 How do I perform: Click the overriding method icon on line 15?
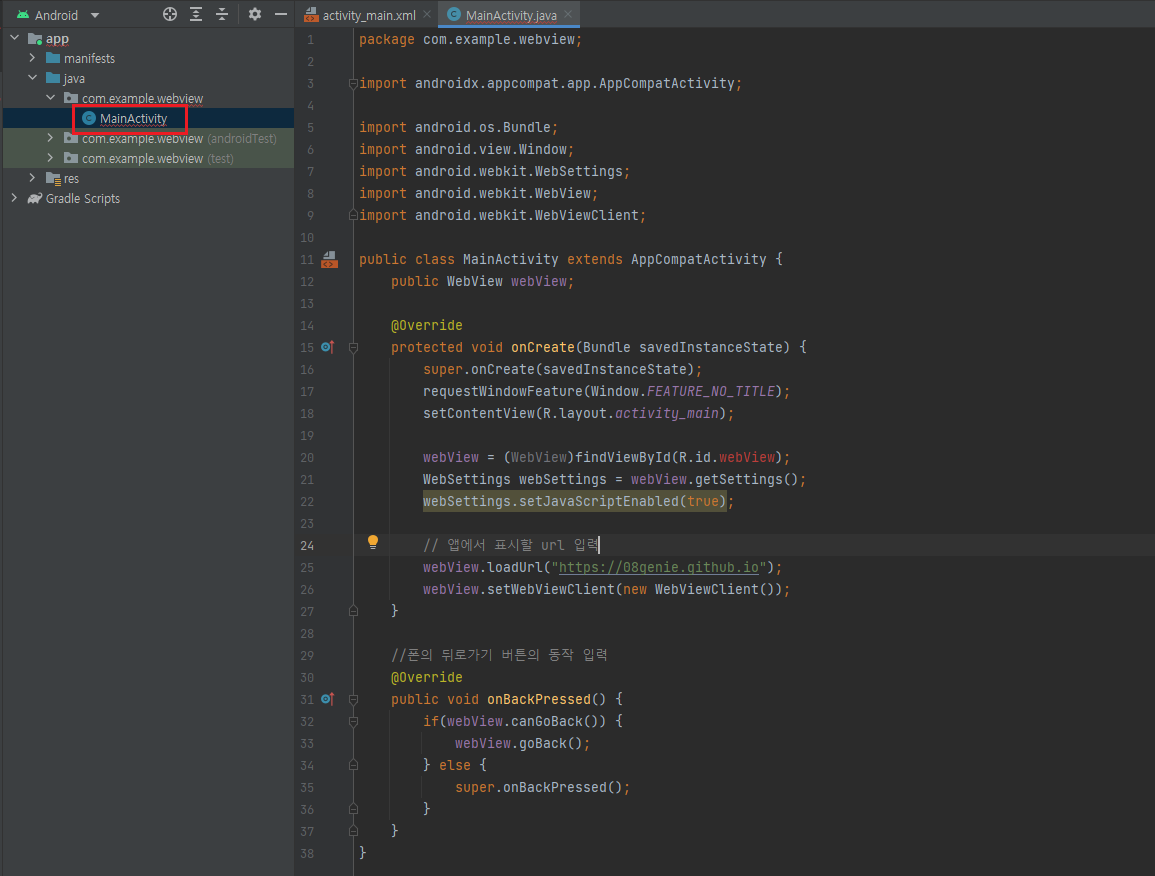click(327, 346)
